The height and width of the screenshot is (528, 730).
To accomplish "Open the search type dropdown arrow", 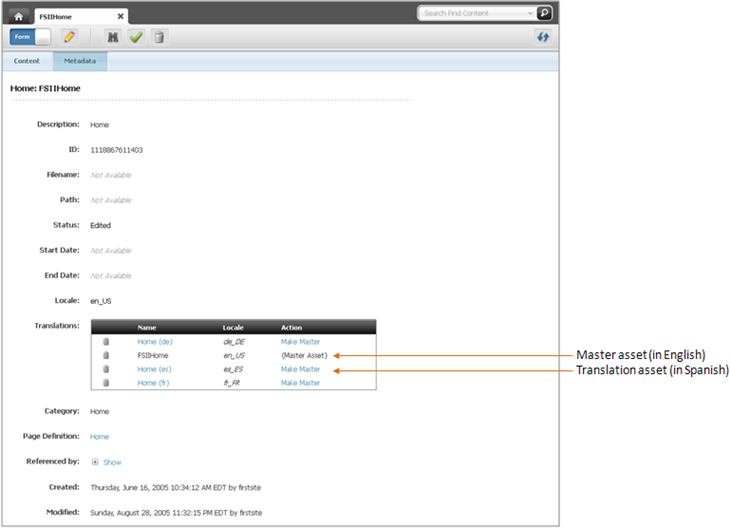I will [530, 13].
